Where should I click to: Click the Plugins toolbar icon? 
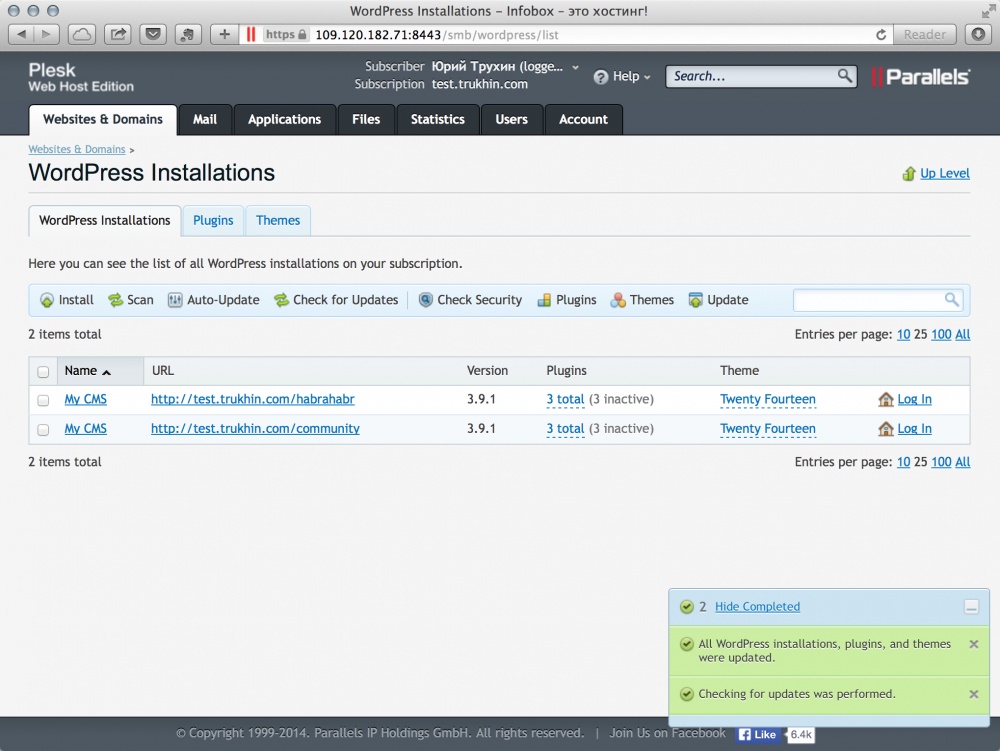544,300
